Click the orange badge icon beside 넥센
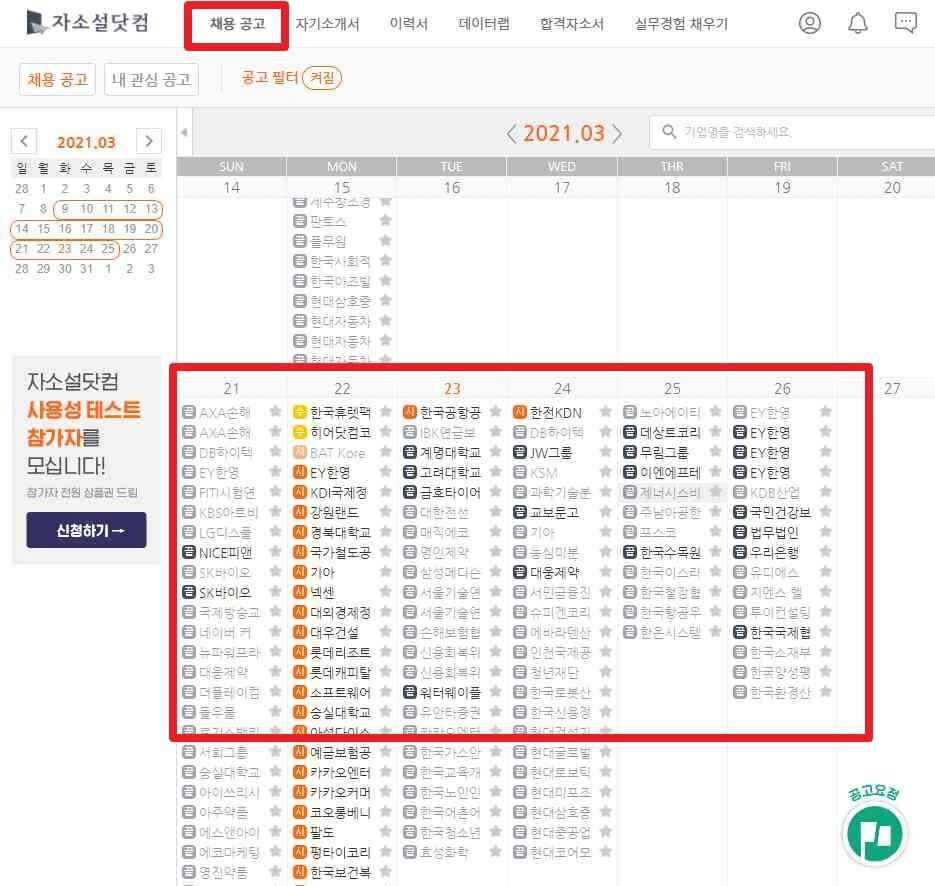 point(299,592)
